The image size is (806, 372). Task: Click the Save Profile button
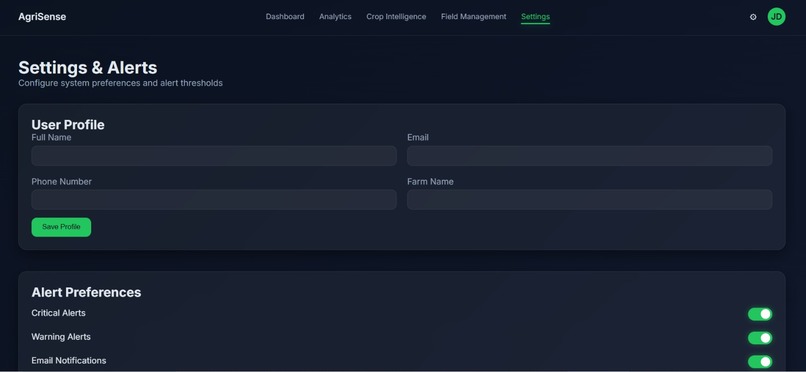pyautogui.click(x=61, y=227)
